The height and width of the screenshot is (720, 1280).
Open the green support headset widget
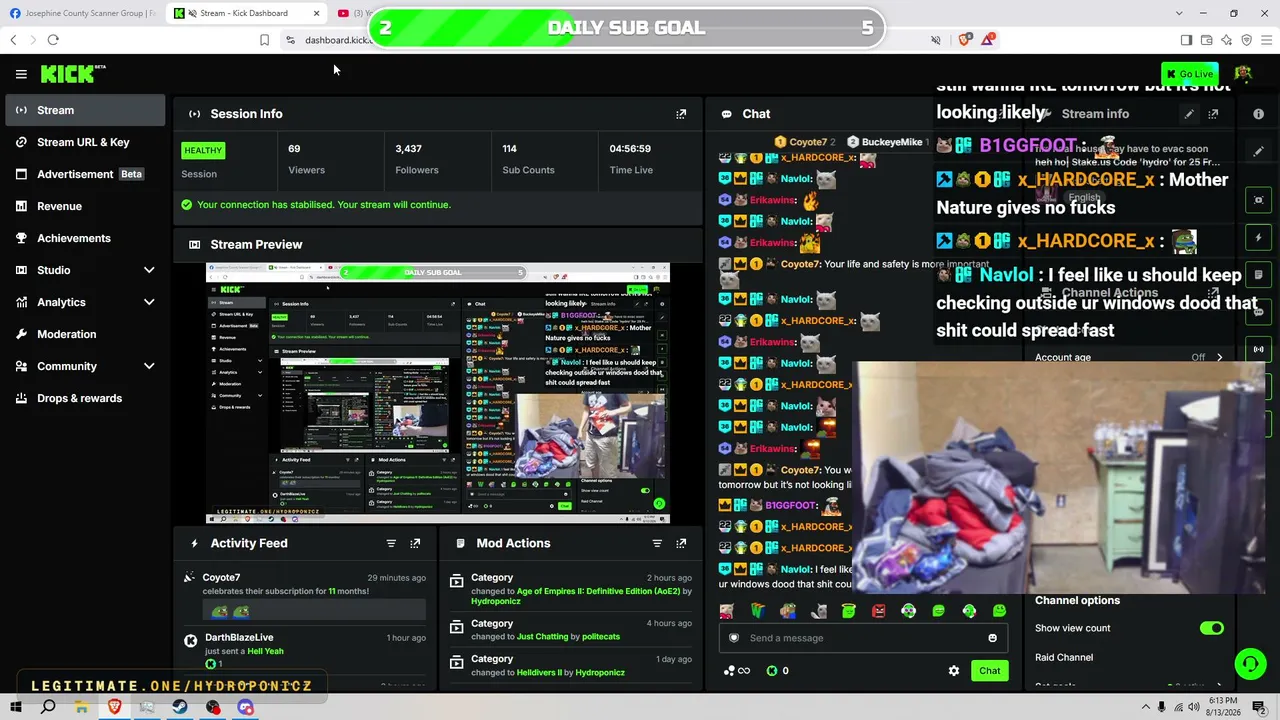point(1249,664)
